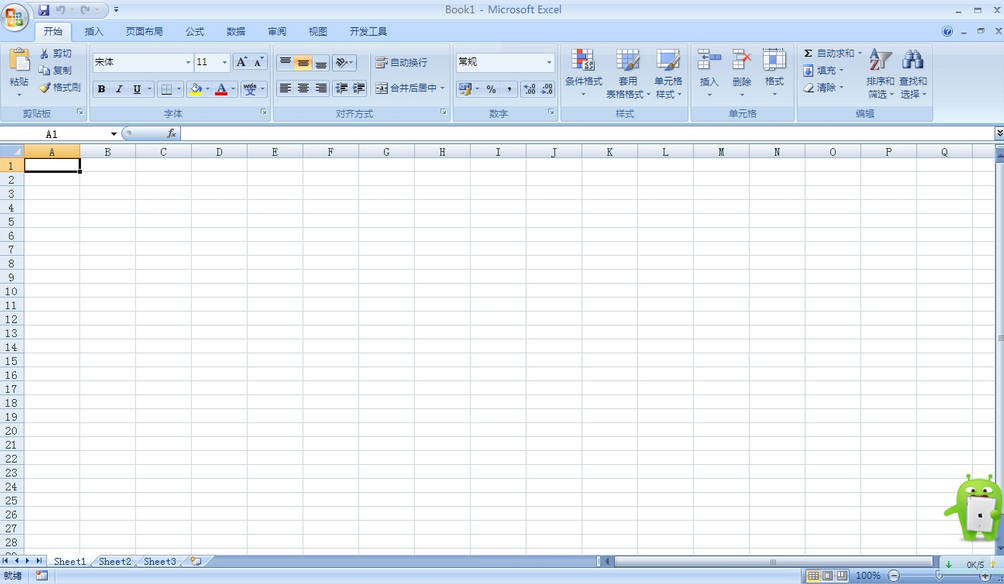
Task: Apply percent style
Action: (x=491, y=89)
